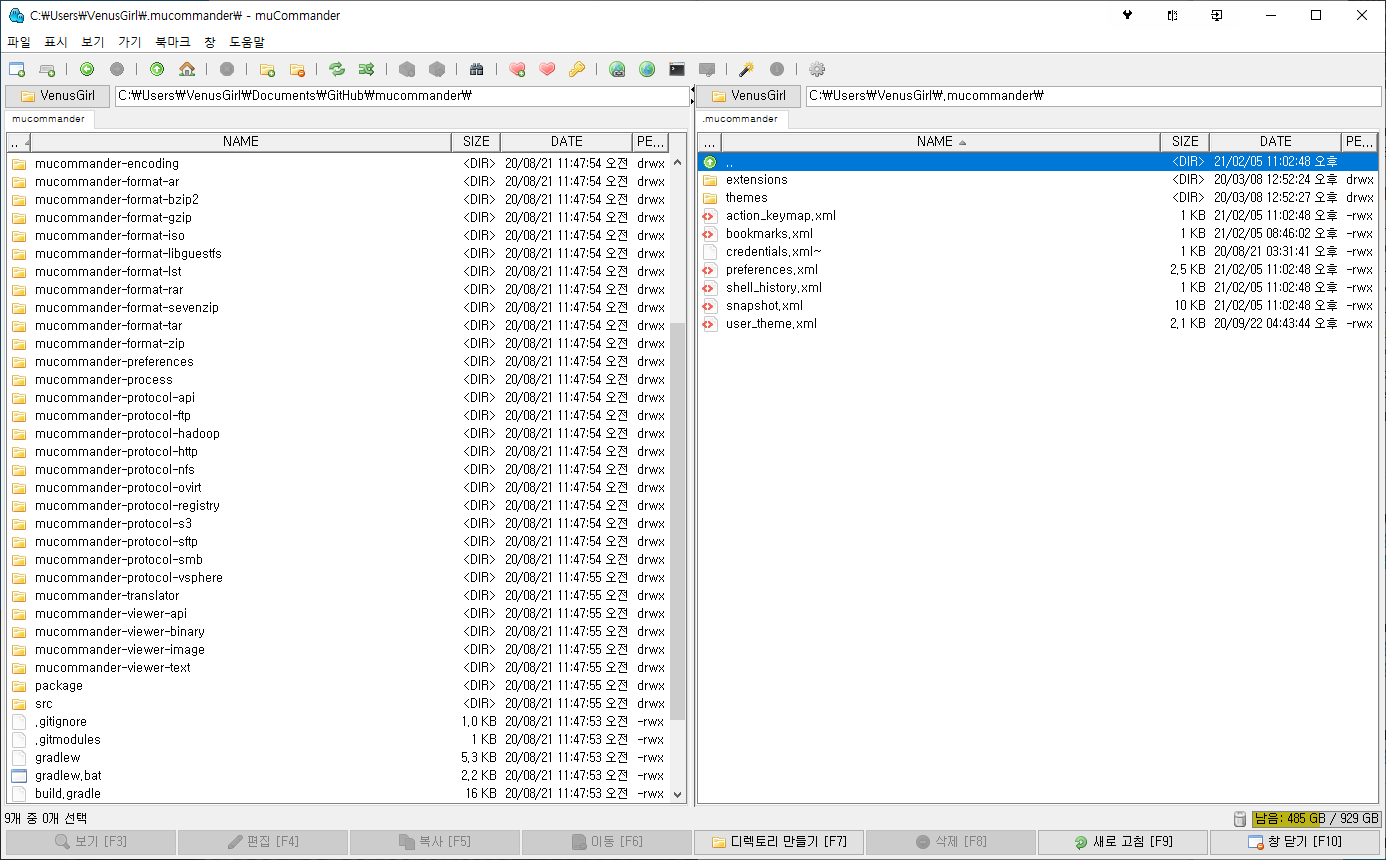
Task: Go back with the green left arrow
Action: pyautogui.click(x=87, y=69)
